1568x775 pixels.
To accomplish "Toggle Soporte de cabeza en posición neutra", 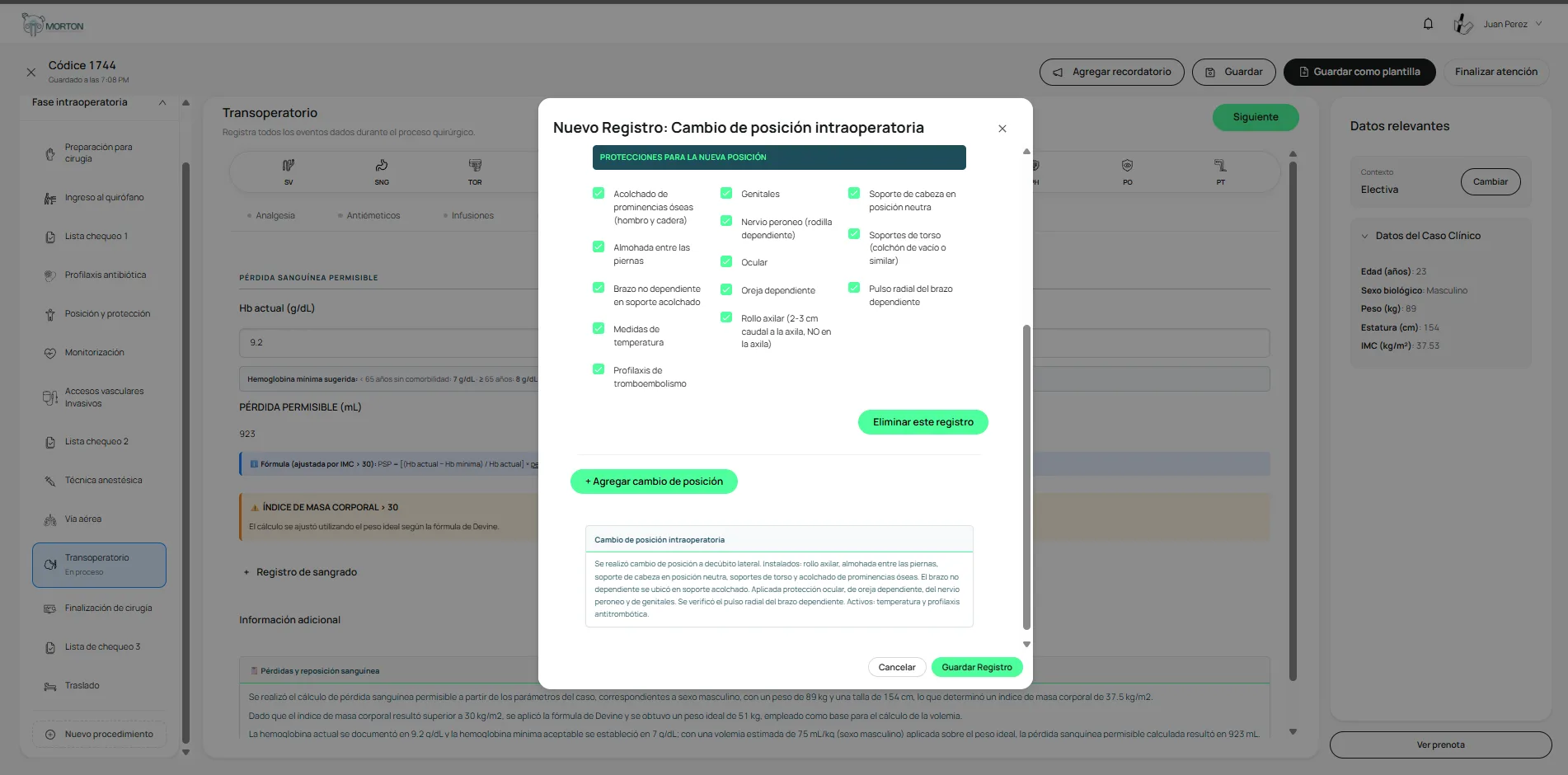I will point(854,193).
